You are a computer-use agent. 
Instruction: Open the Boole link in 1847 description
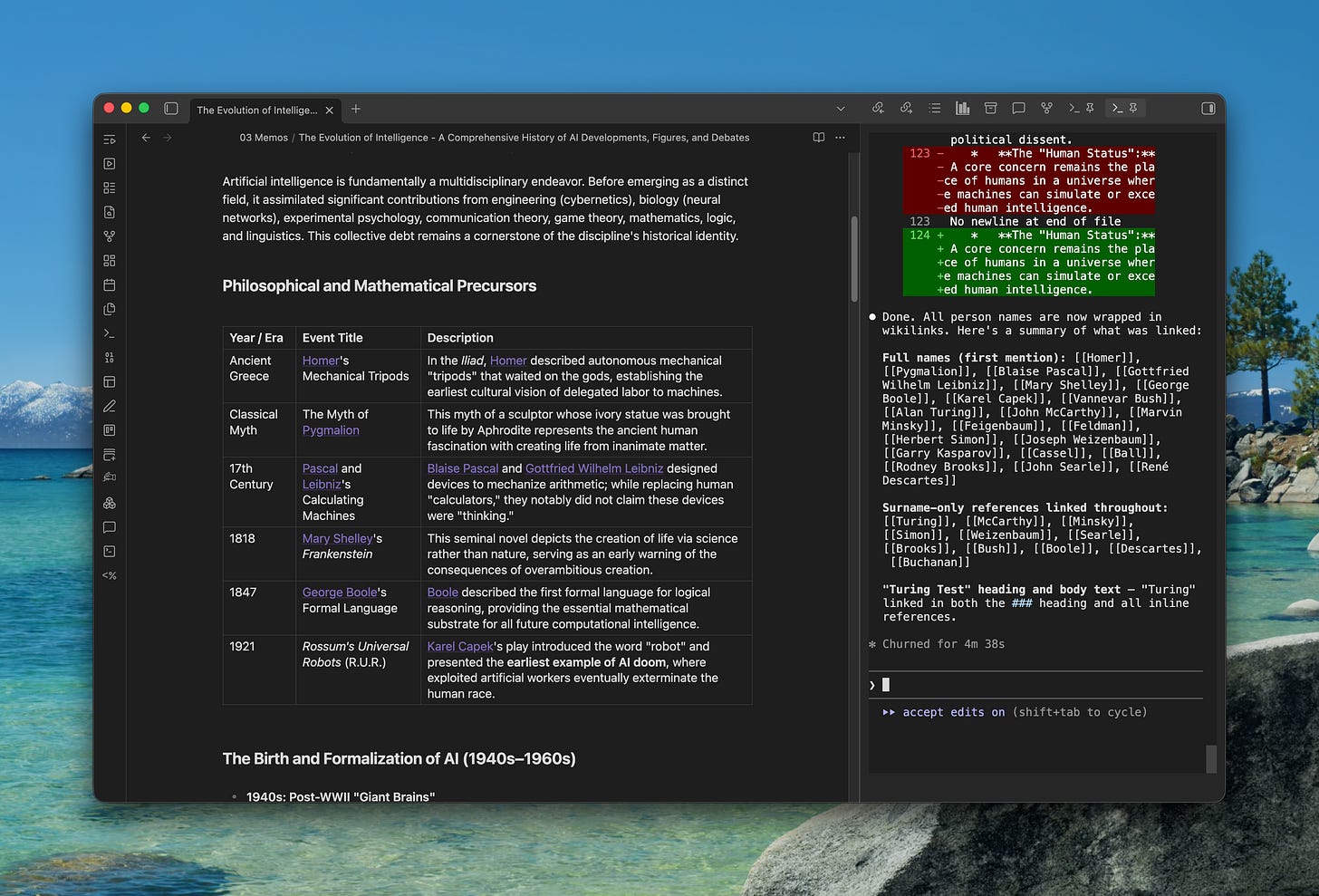tap(443, 593)
